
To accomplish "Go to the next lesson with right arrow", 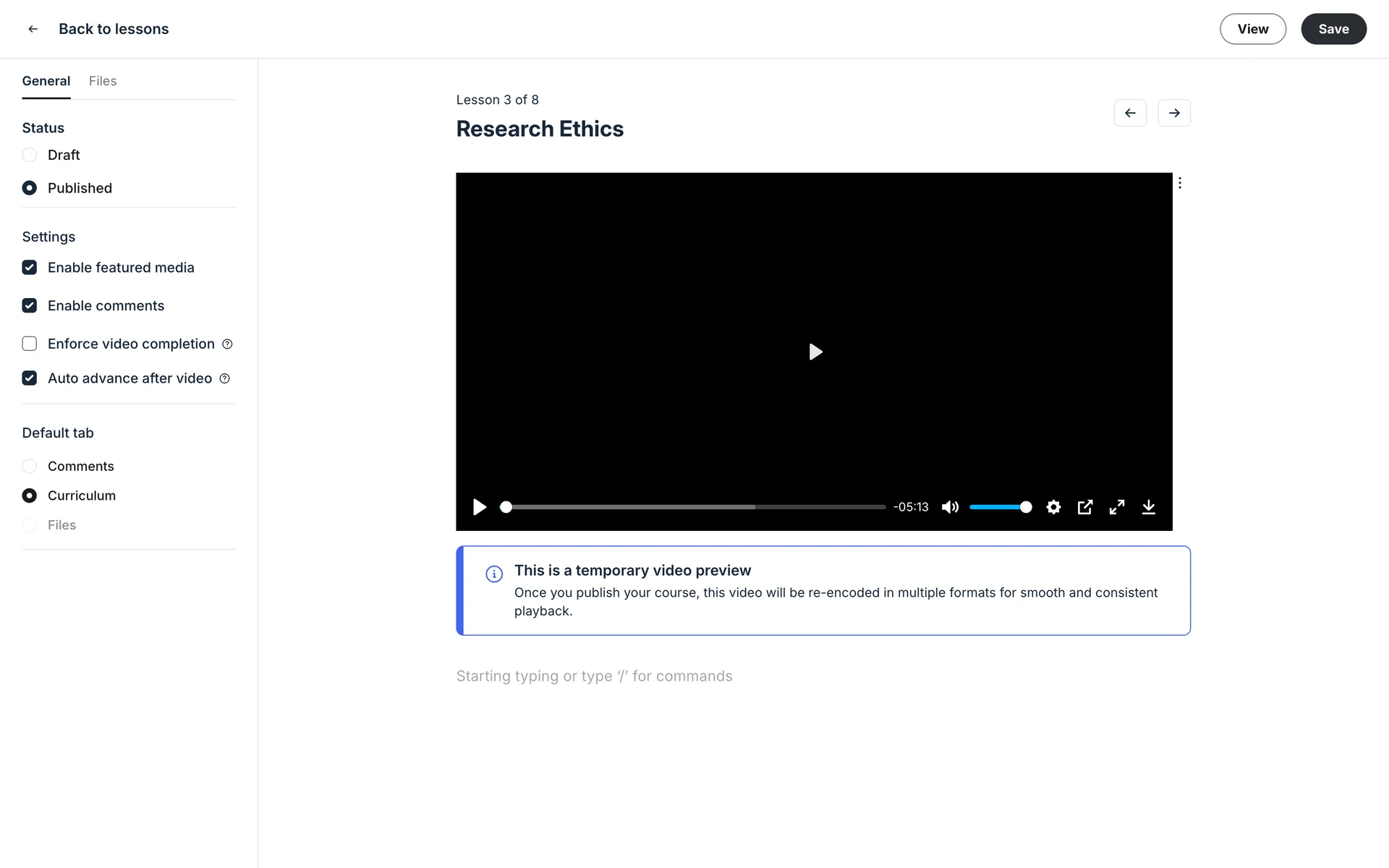I will click(1173, 113).
